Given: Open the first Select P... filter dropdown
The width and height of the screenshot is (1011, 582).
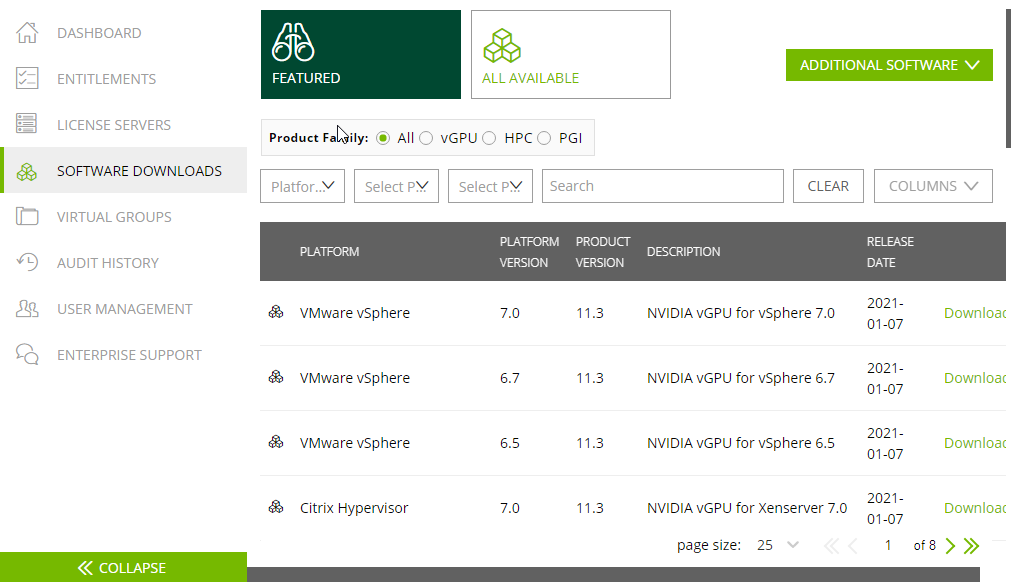Looking at the screenshot, I should (397, 186).
